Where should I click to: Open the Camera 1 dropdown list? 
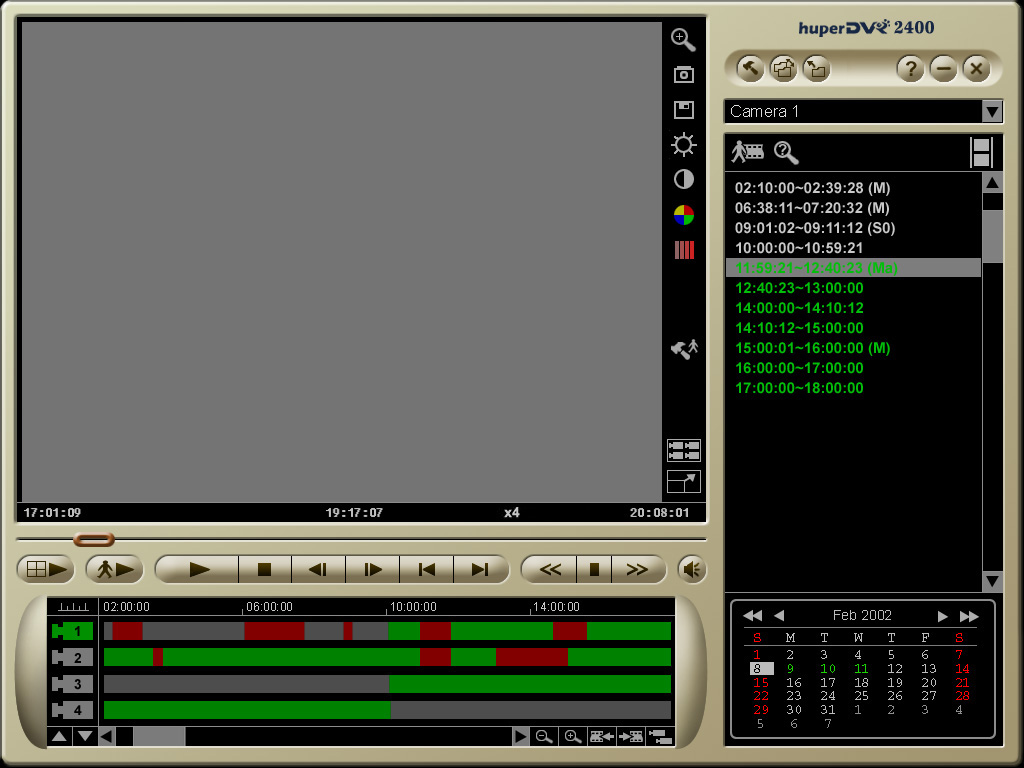coord(992,111)
